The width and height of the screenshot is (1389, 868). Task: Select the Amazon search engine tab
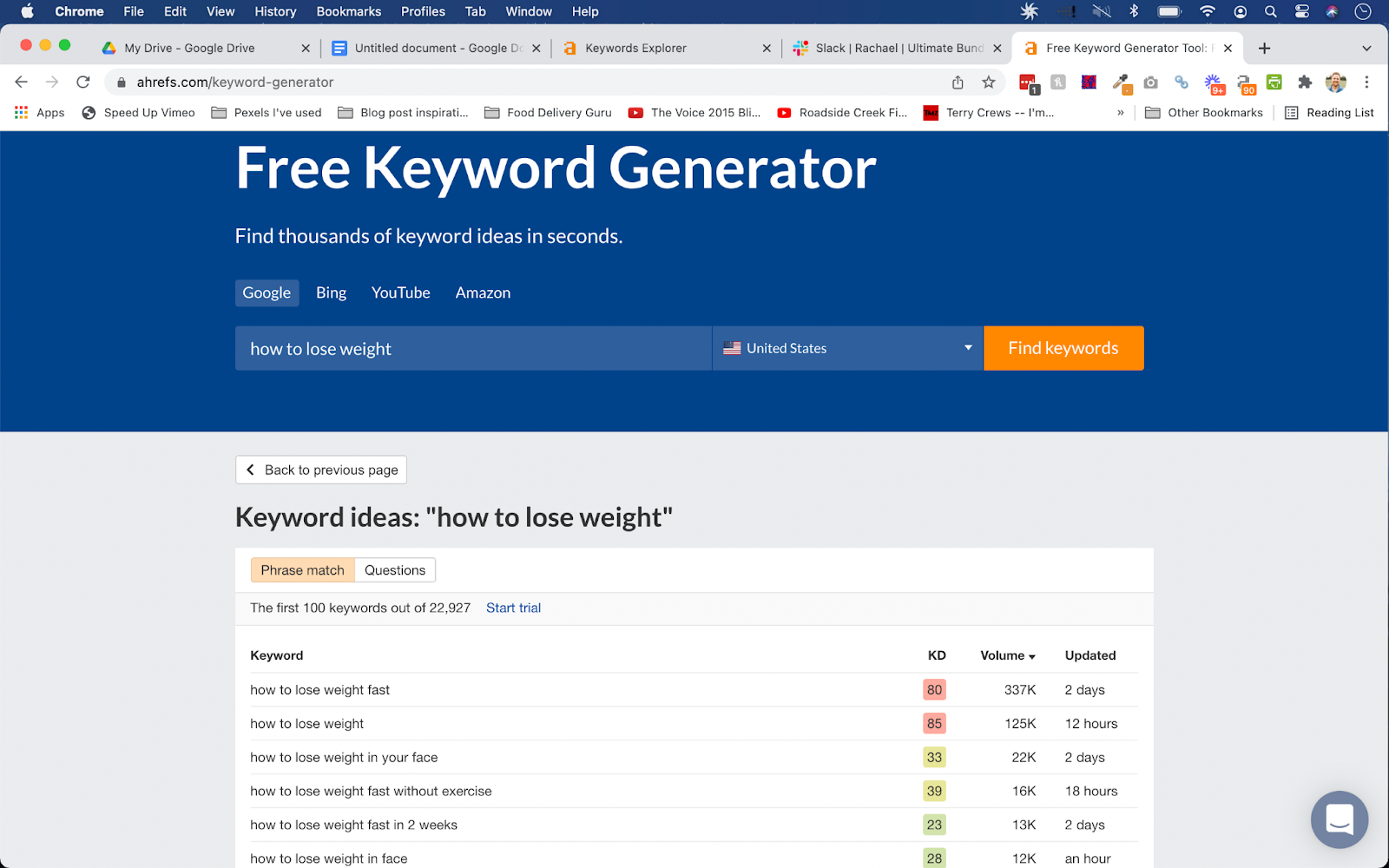[483, 293]
